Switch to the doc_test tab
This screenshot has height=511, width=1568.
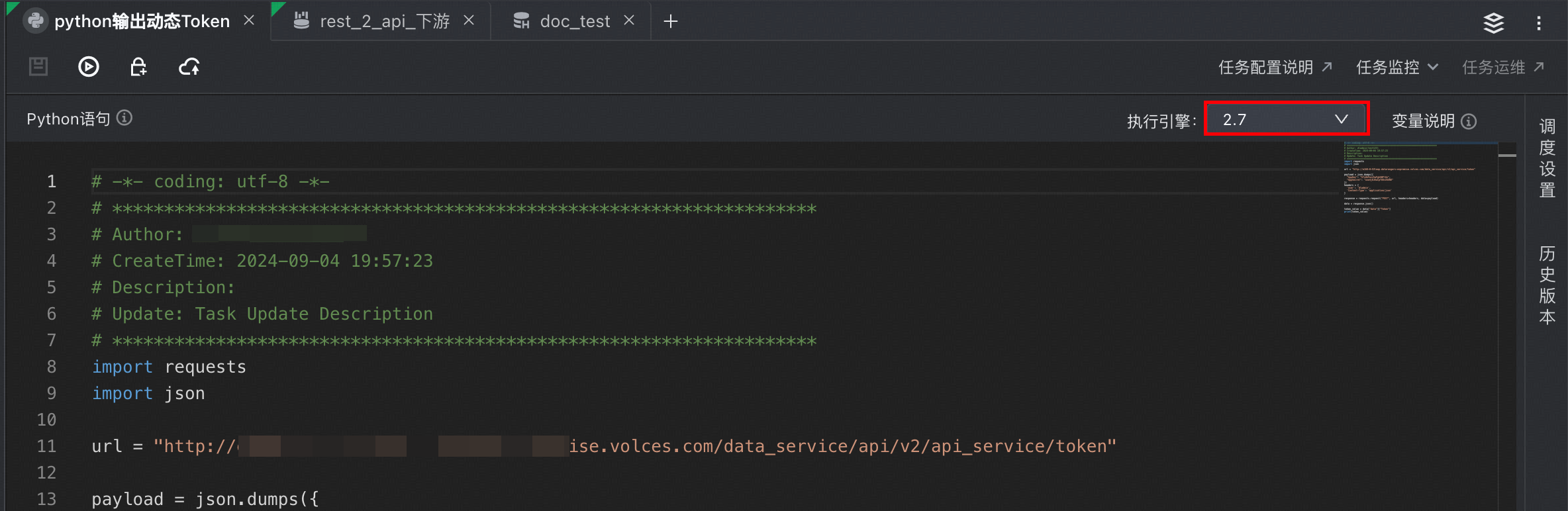[x=574, y=21]
